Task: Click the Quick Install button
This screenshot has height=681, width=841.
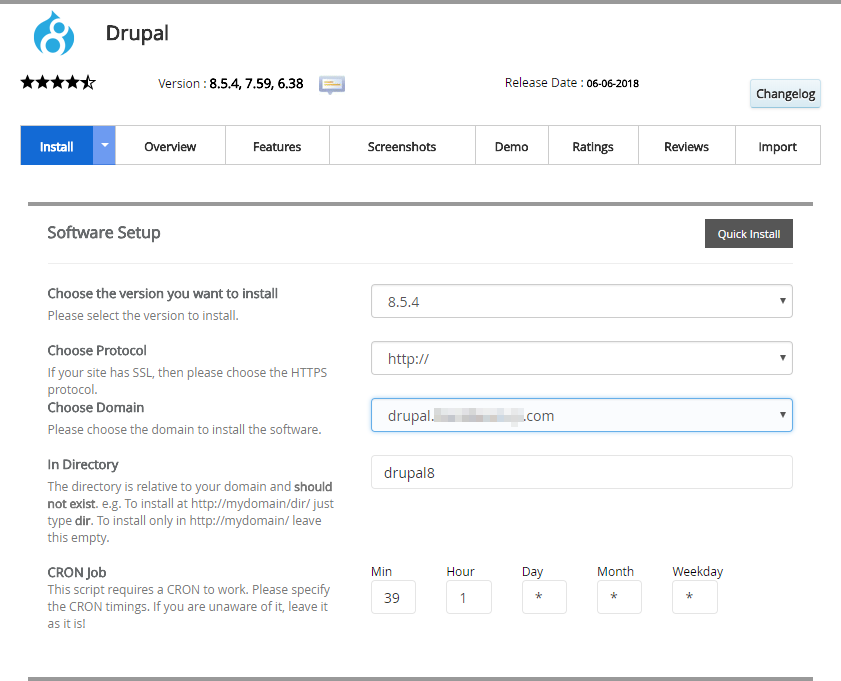Action: 749,234
